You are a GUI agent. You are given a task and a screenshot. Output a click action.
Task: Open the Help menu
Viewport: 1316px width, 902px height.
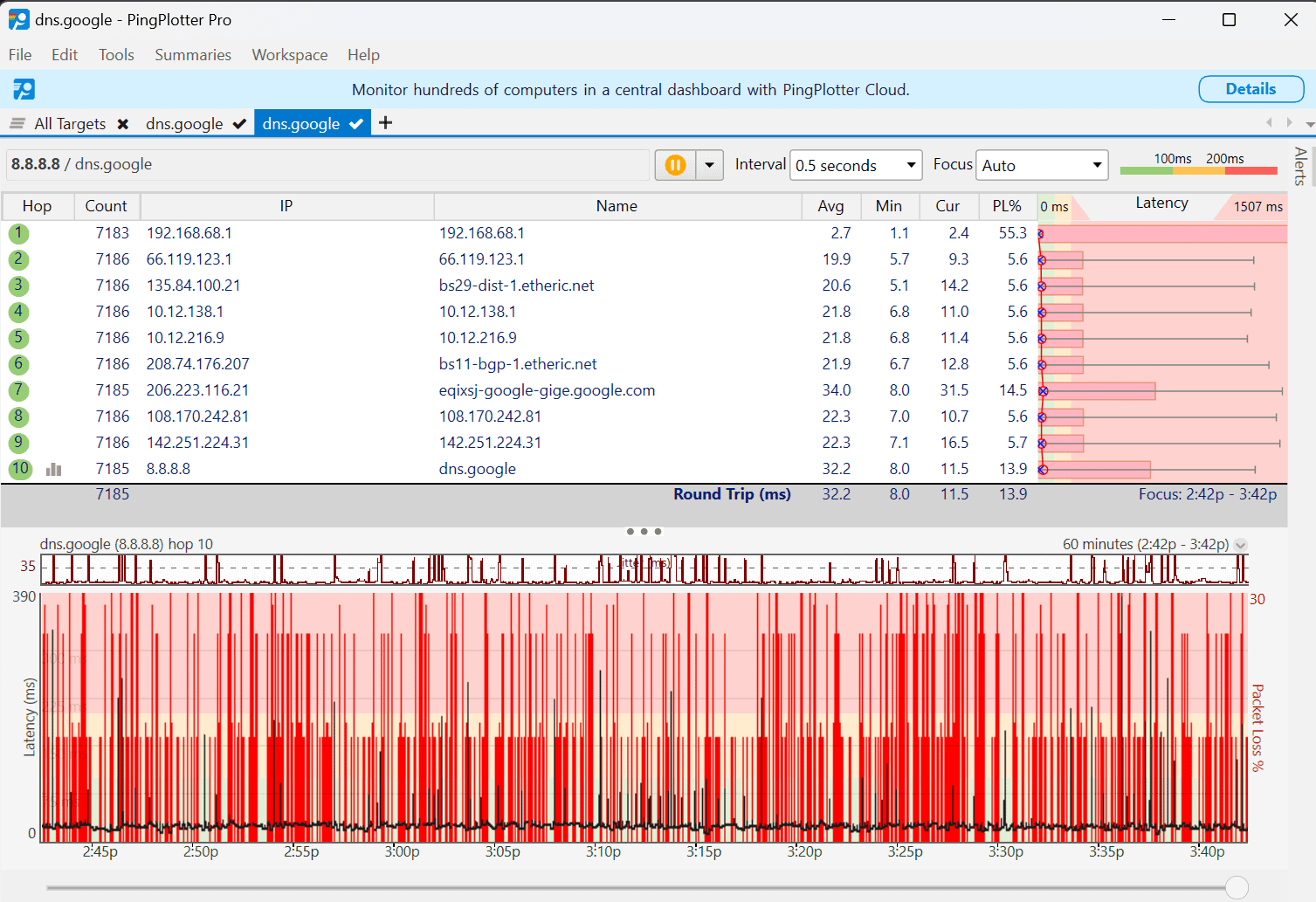(x=363, y=55)
